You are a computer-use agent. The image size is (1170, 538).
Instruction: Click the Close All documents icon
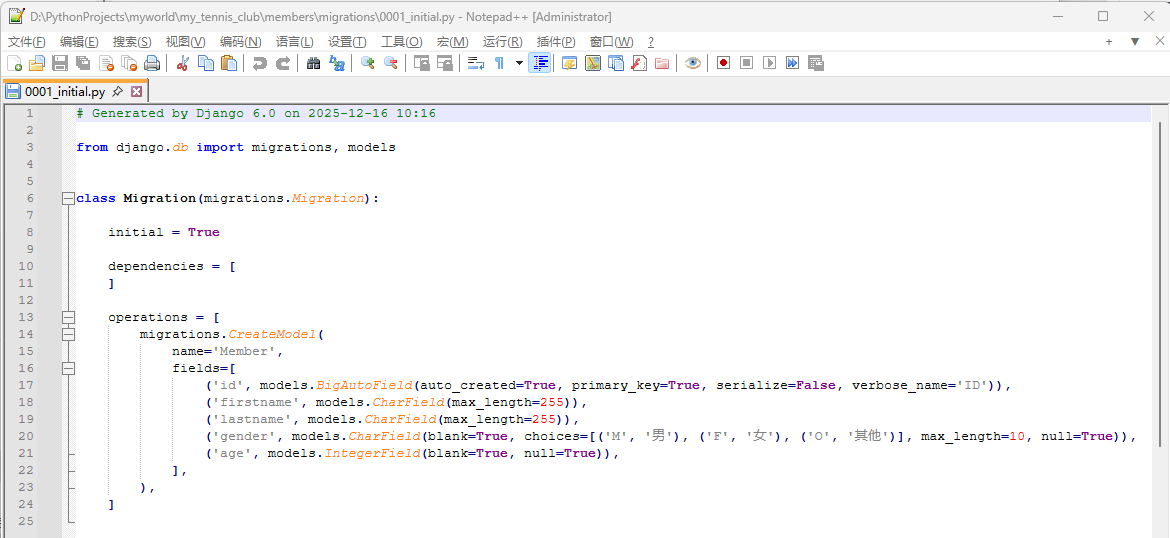(x=129, y=63)
